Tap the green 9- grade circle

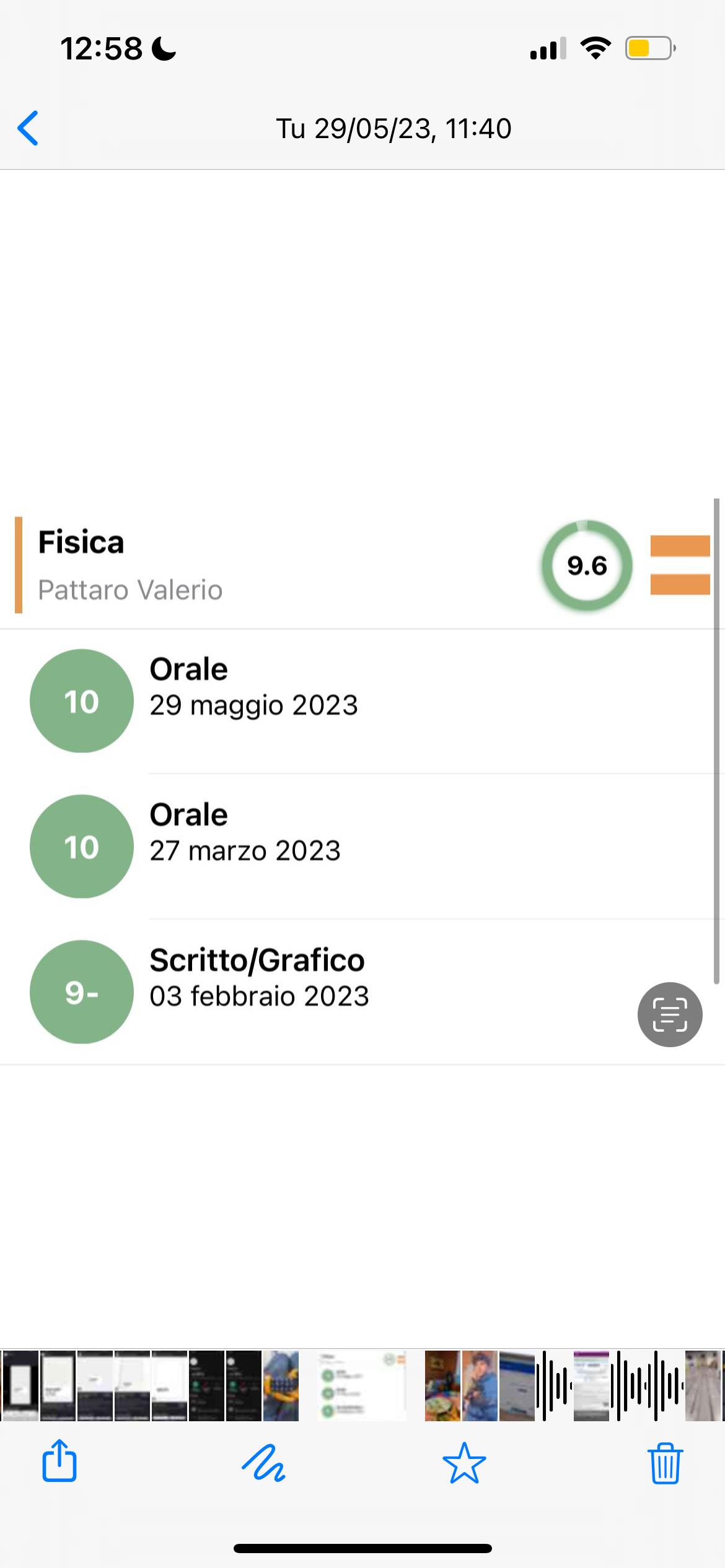82,992
